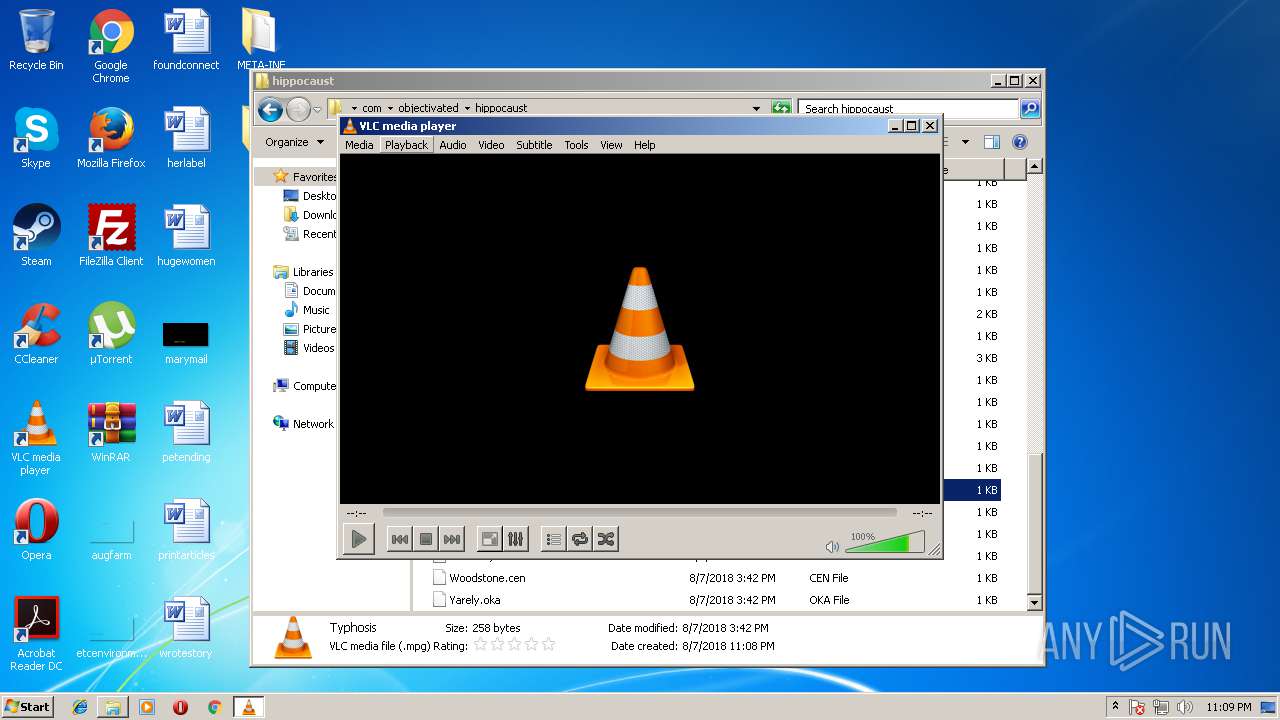Viewport: 1280px width, 720px height.
Task: Click the taskbar clock showing 11:09 PM
Action: tap(1228, 707)
